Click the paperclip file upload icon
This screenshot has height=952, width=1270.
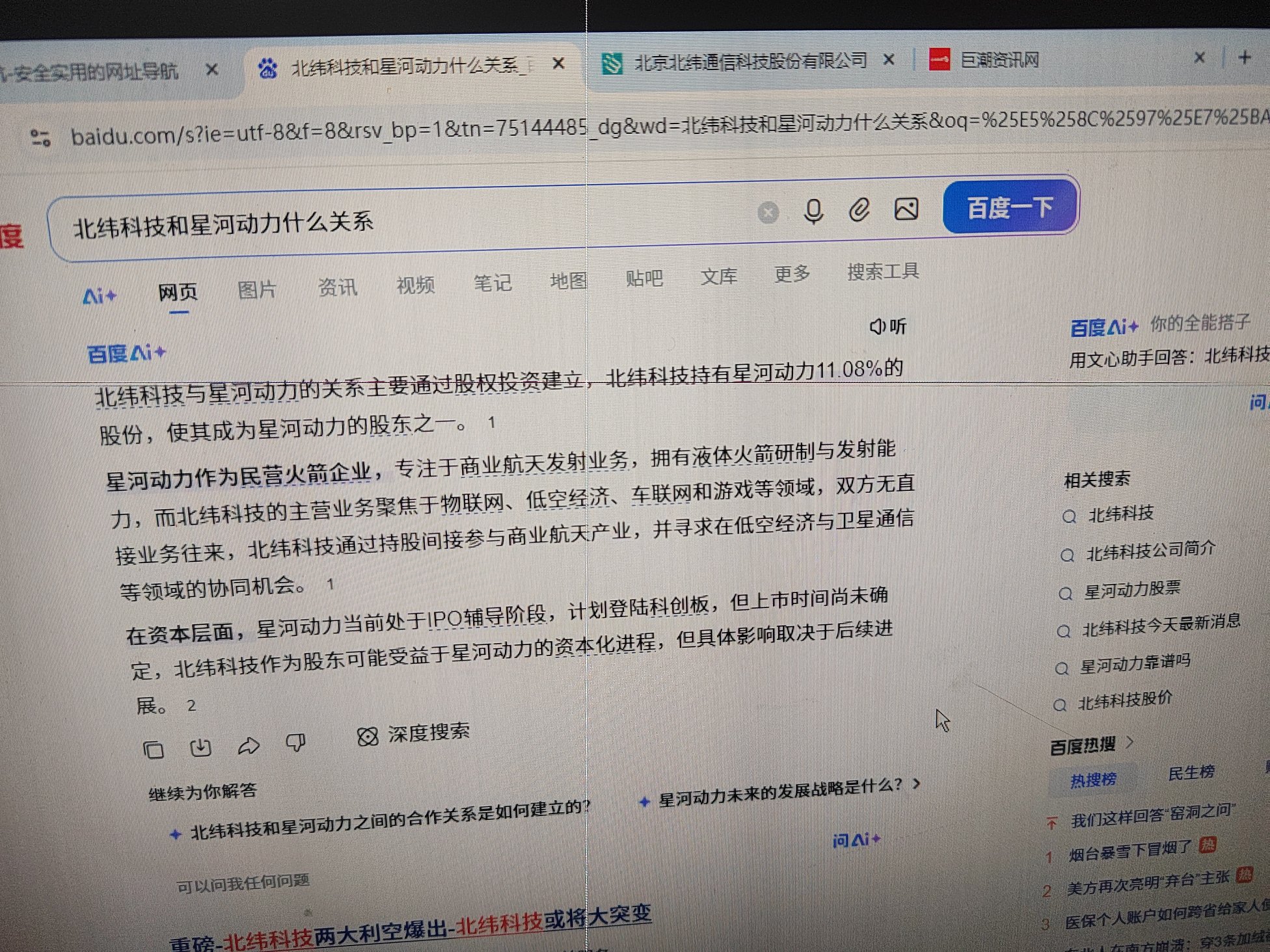point(859,210)
